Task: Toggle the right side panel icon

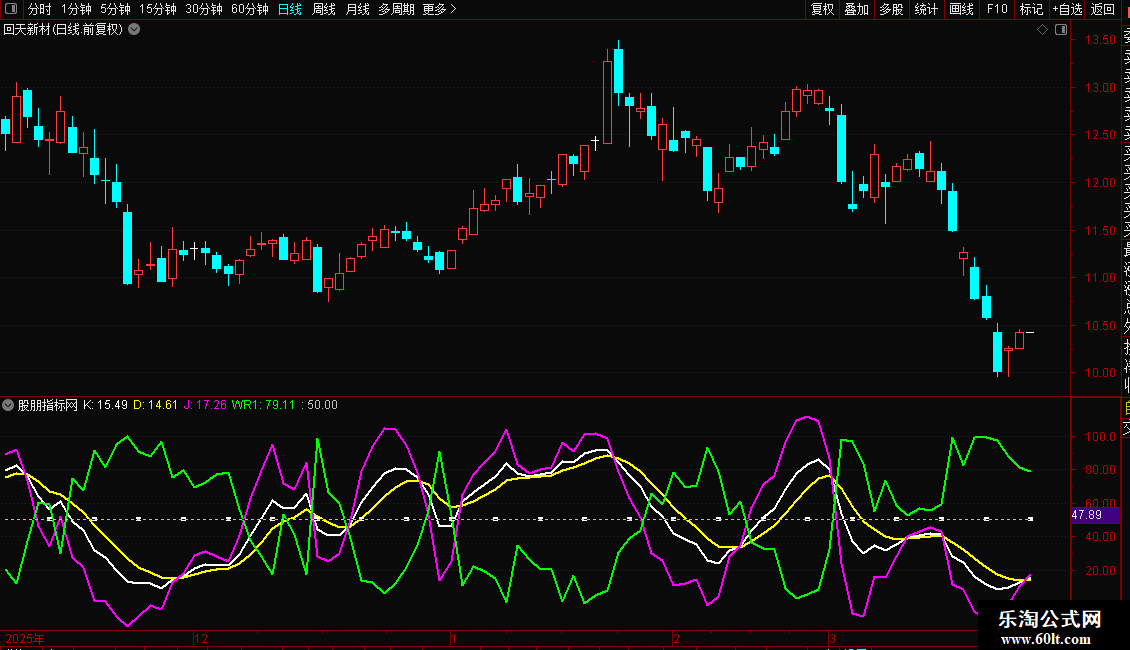Action: tap(1061, 30)
